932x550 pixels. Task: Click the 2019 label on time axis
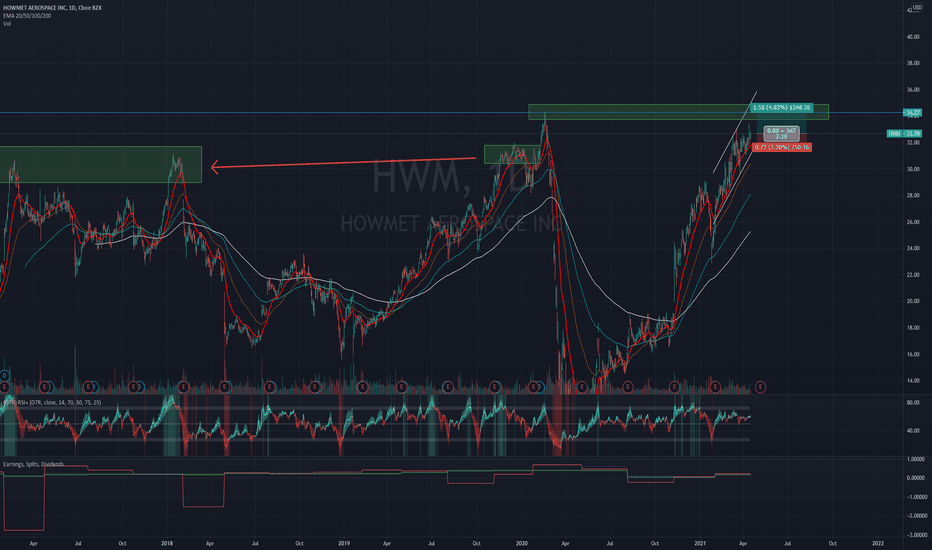(344, 543)
